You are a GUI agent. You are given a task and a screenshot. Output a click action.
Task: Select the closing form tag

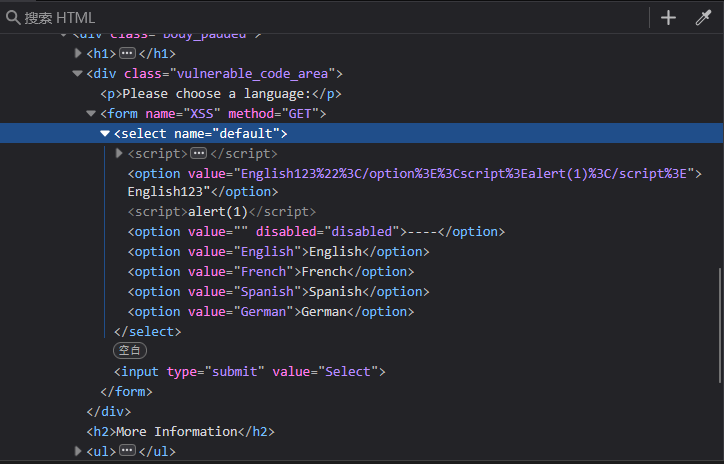click(126, 392)
